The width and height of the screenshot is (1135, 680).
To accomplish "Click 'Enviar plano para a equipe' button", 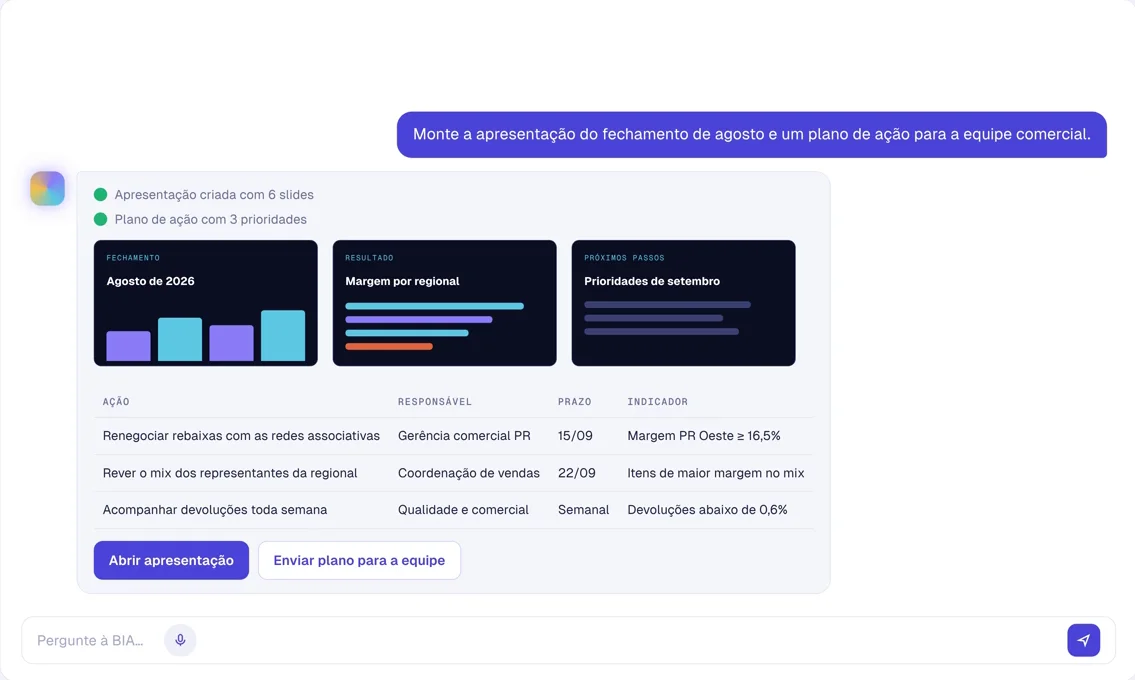I will pyautogui.click(x=359, y=560).
